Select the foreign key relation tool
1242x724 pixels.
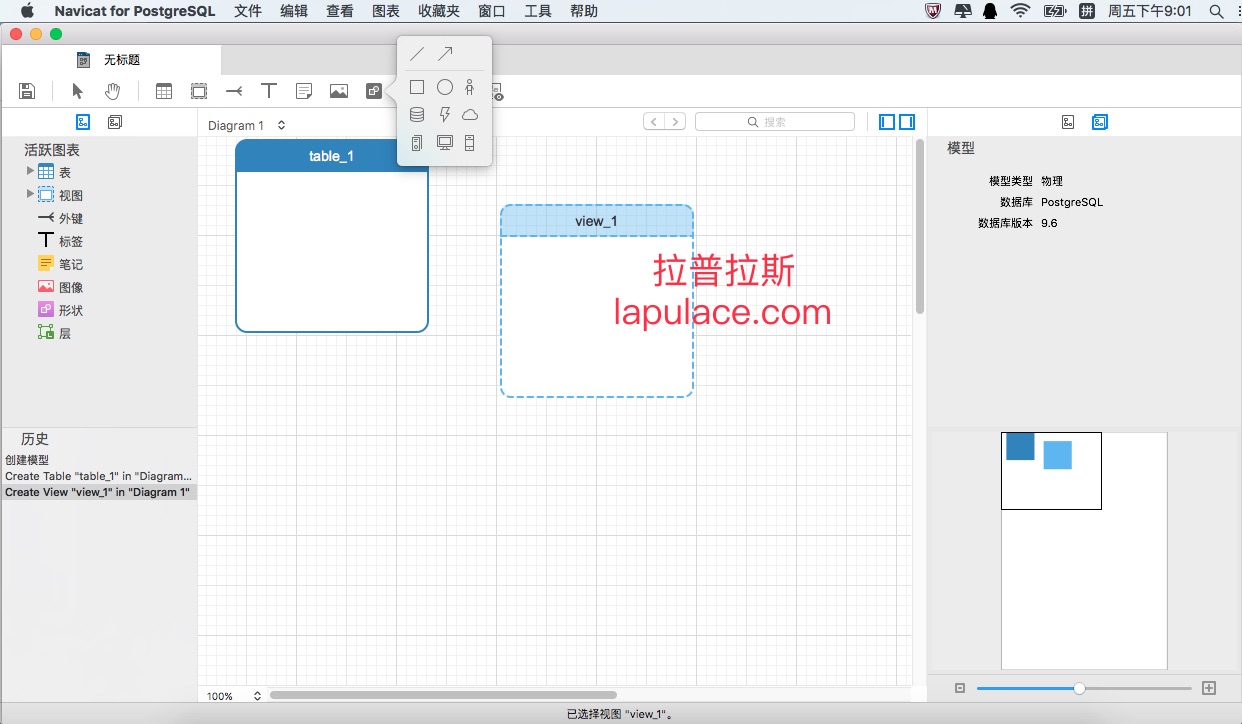pyautogui.click(x=234, y=91)
